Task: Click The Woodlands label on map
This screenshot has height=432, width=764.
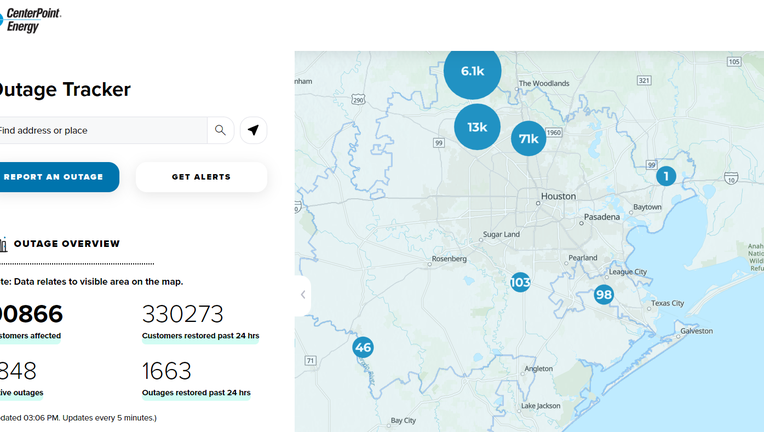Action: tap(544, 83)
